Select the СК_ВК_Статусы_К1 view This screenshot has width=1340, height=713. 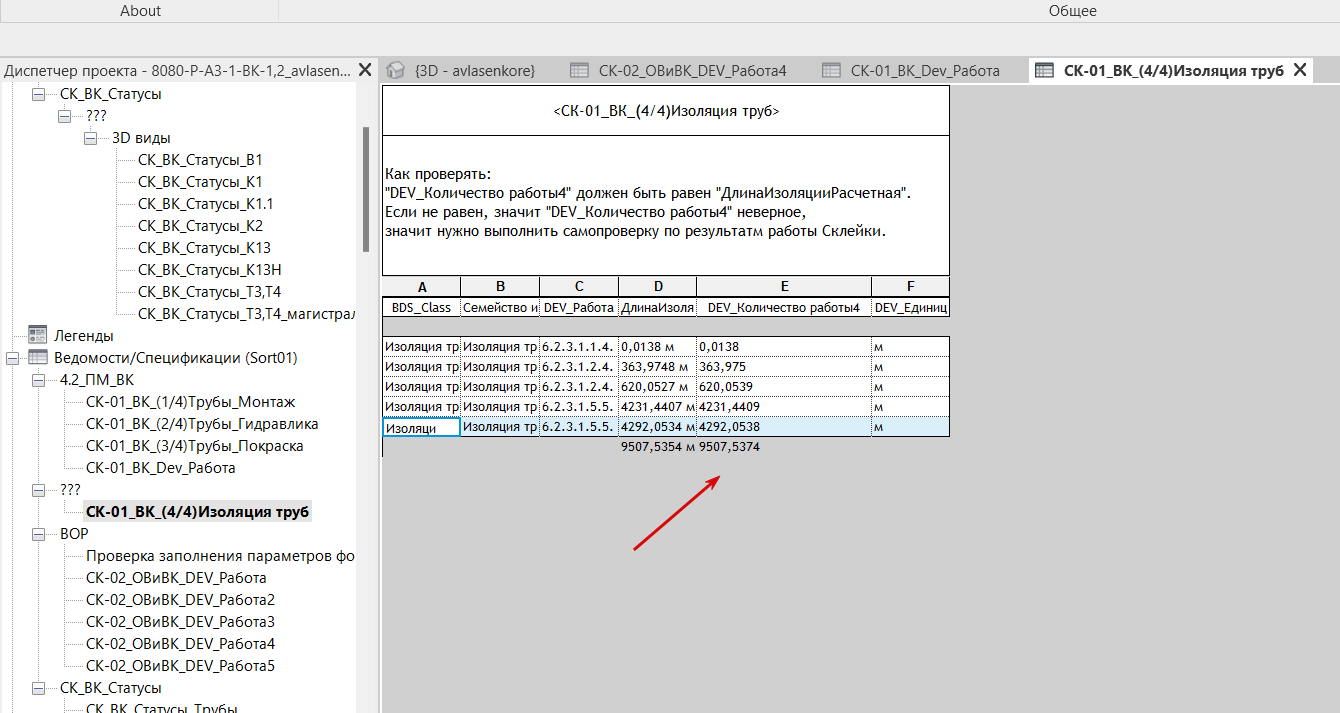tap(200, 181)
